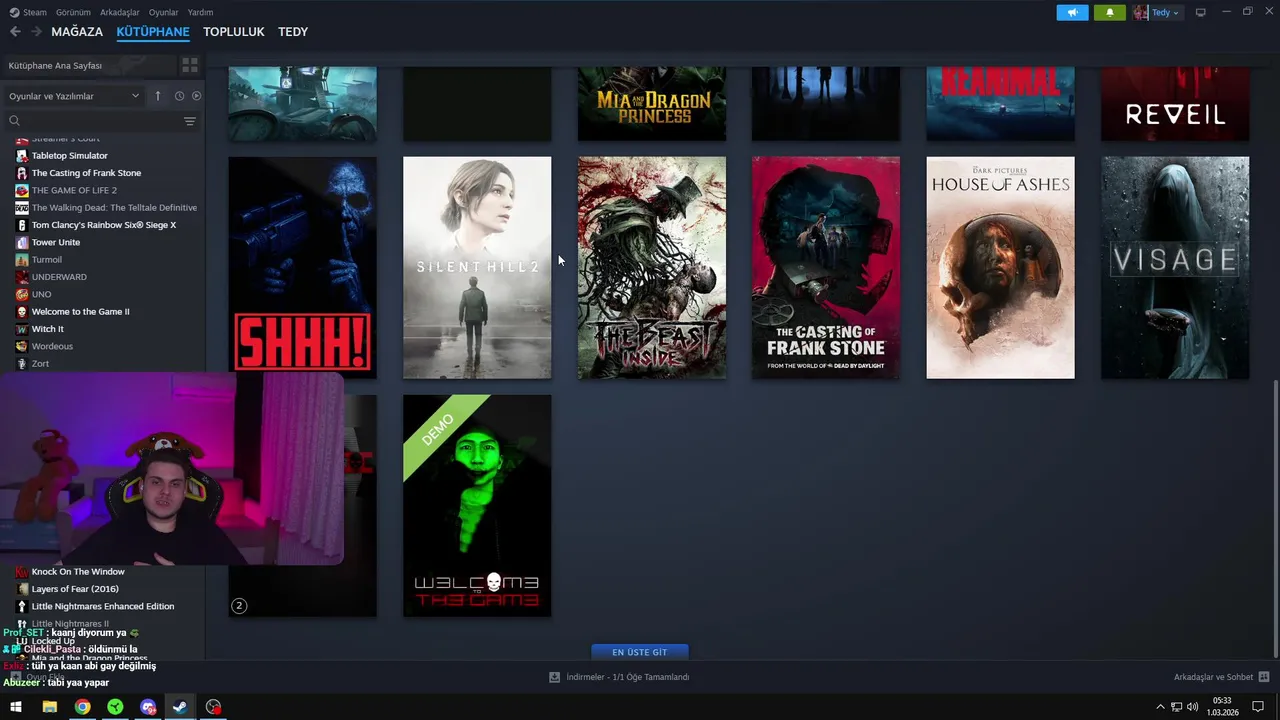Open the Oyunlar menu
Viewport: 1280px width, 720px height.
click(163, 13)
